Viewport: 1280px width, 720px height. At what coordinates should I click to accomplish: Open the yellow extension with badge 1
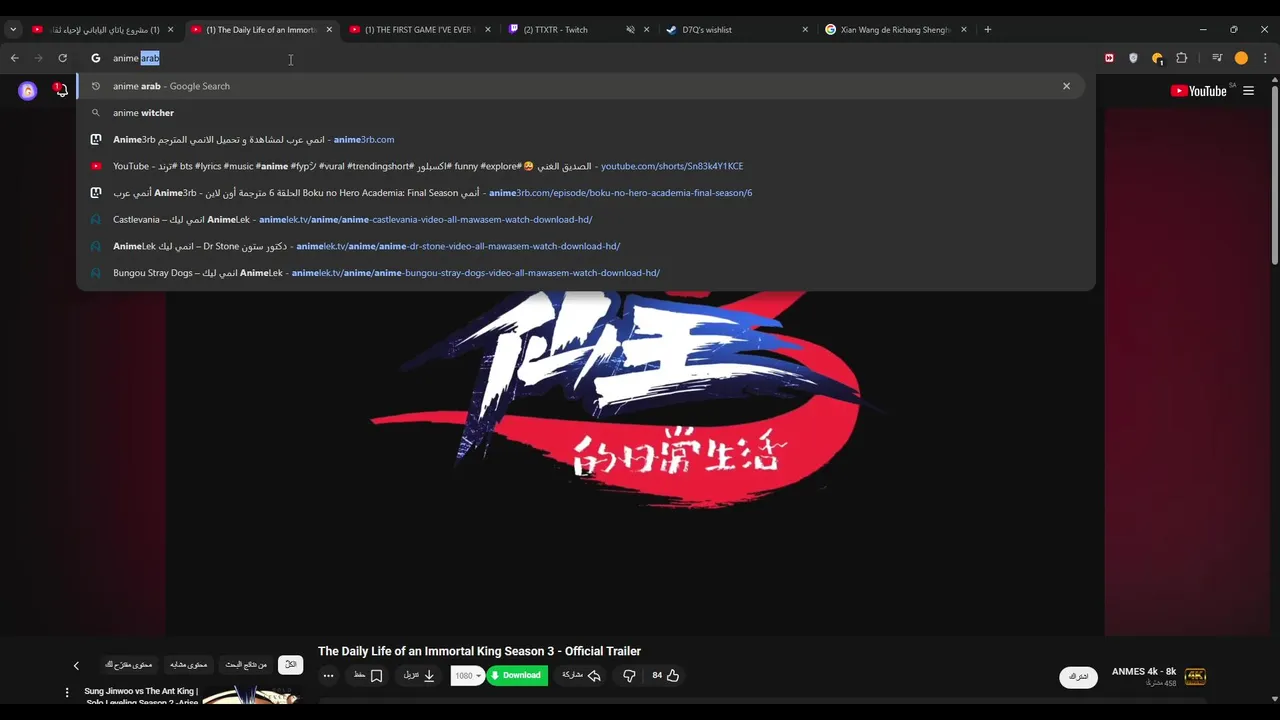coord(1157,58)
